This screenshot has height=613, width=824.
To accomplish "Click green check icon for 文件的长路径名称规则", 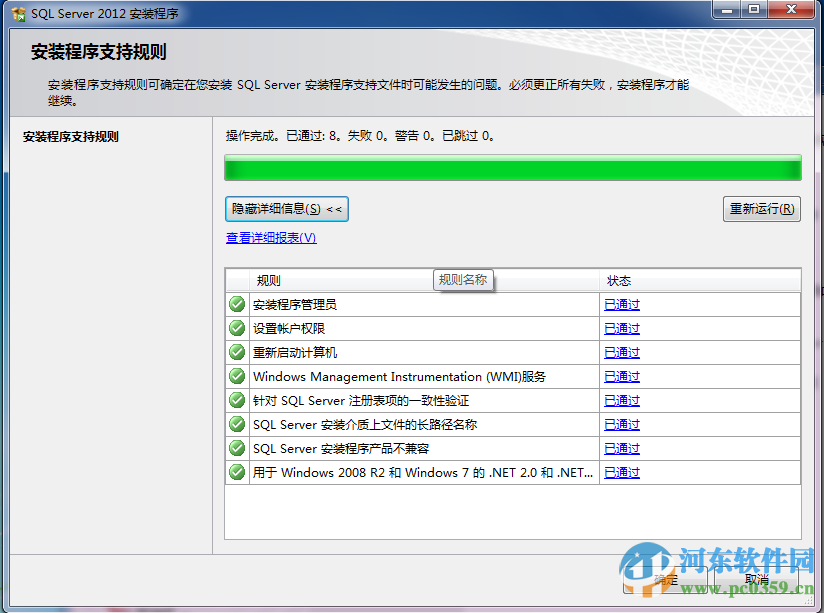I will 236,424.
